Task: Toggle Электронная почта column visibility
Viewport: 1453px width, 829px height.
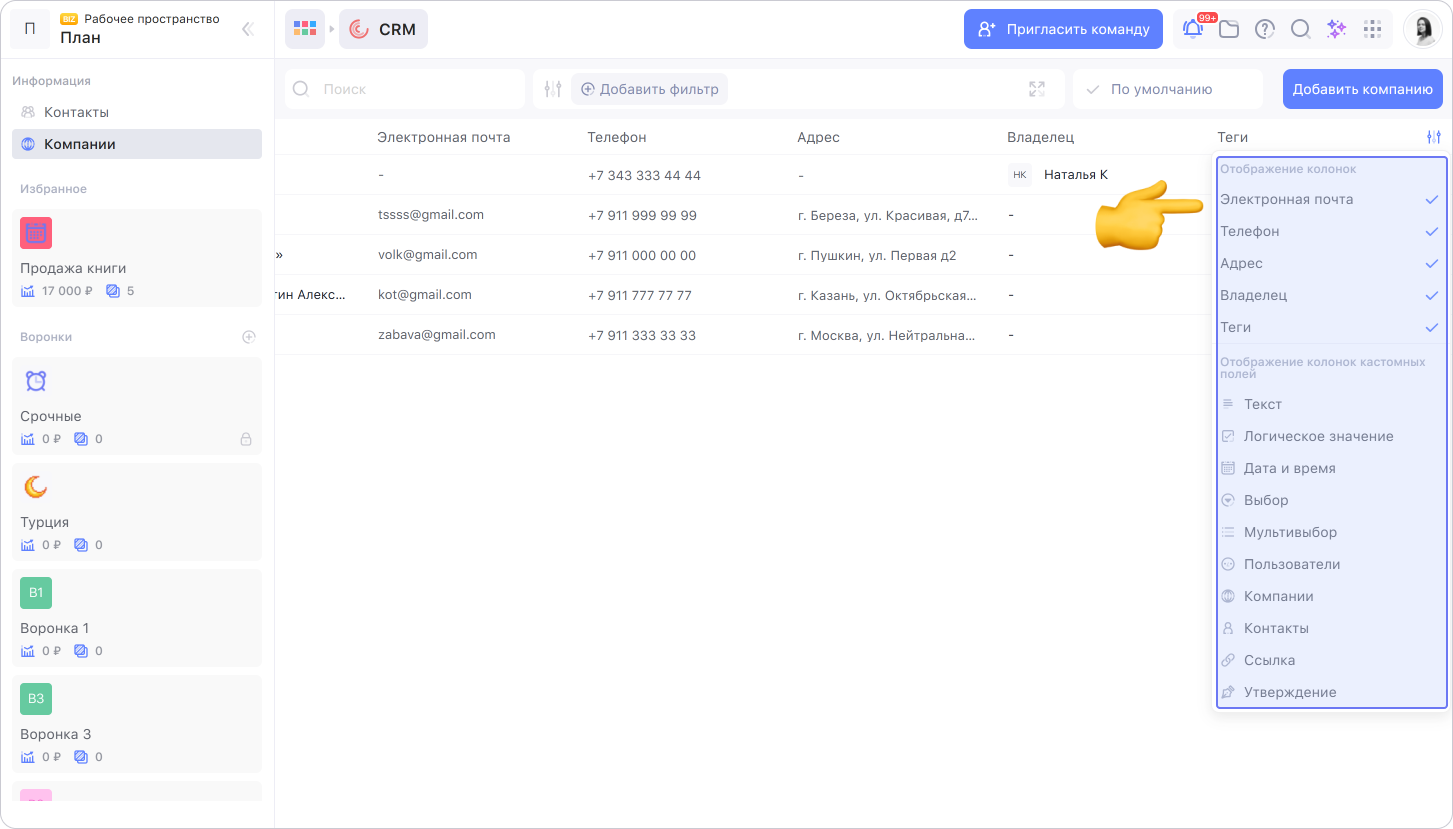Action: pos(1330,199)
